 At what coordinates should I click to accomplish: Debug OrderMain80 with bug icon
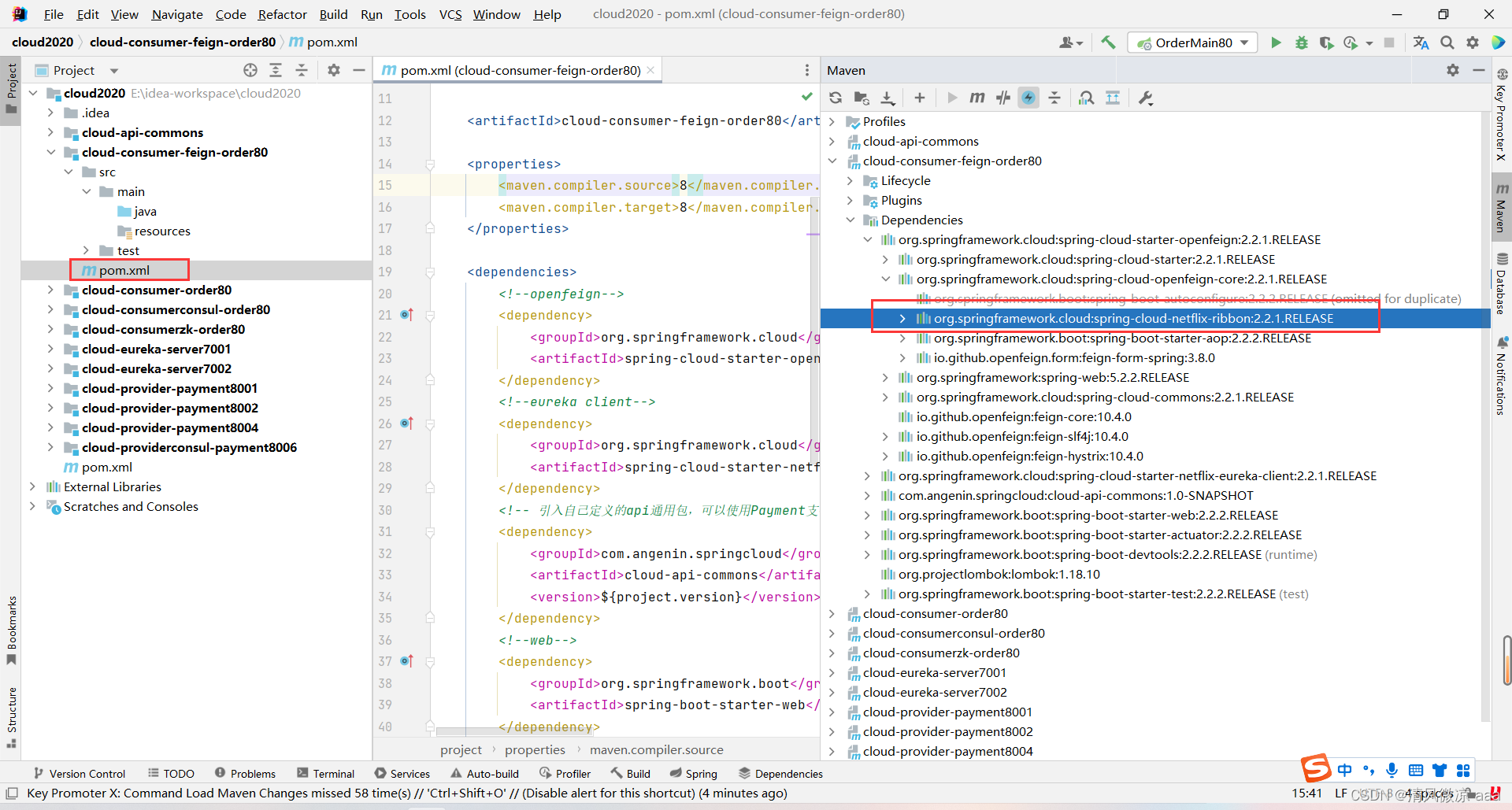click(1301, 43)
